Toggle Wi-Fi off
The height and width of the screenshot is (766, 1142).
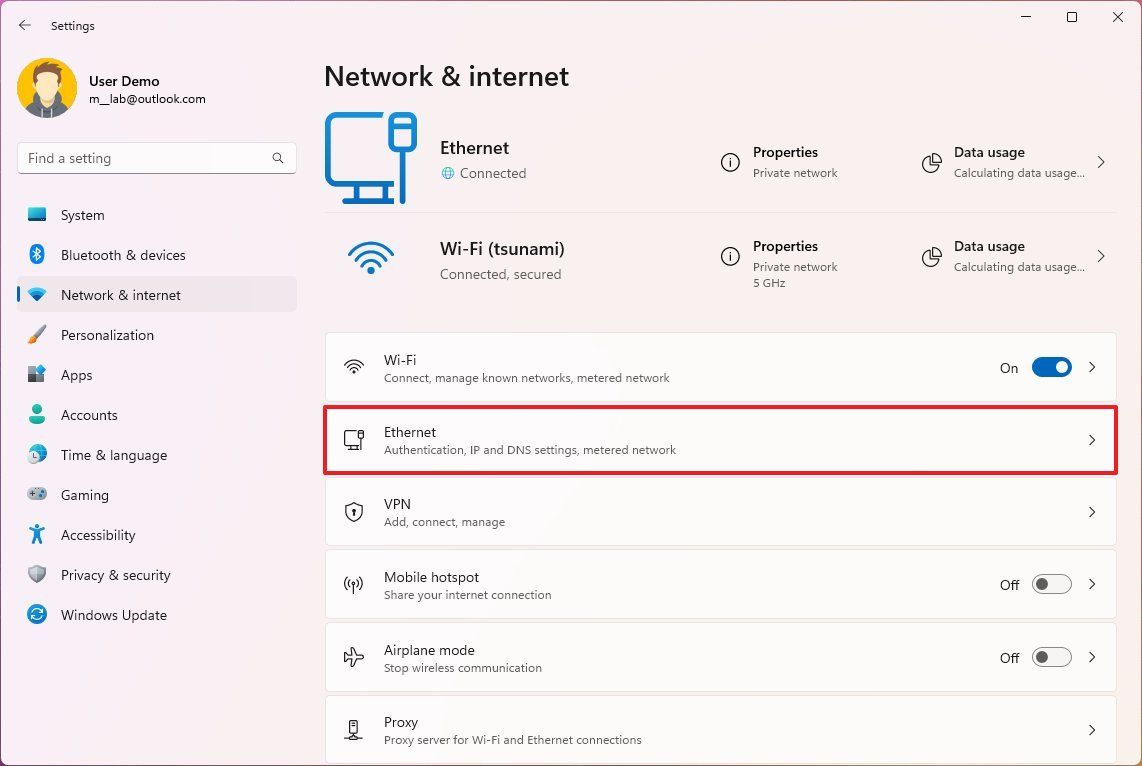(x=1051, y=367)
